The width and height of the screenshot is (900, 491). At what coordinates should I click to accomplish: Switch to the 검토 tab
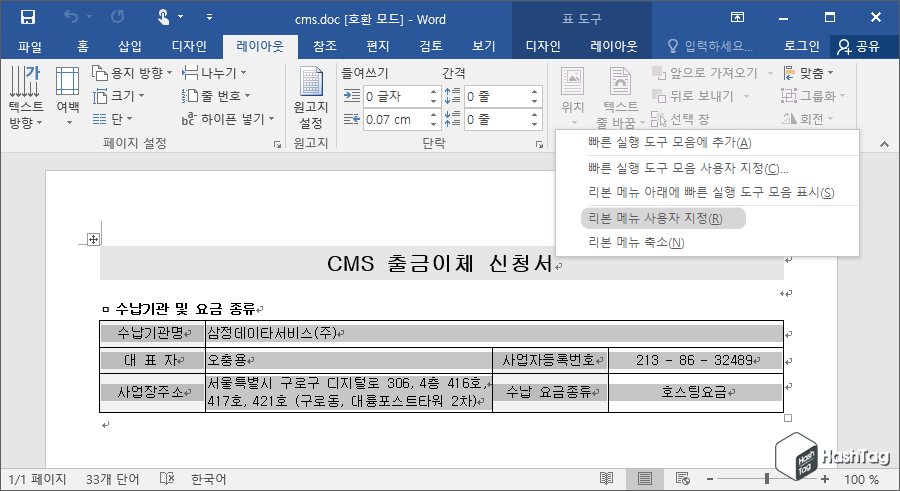(430, 46)
